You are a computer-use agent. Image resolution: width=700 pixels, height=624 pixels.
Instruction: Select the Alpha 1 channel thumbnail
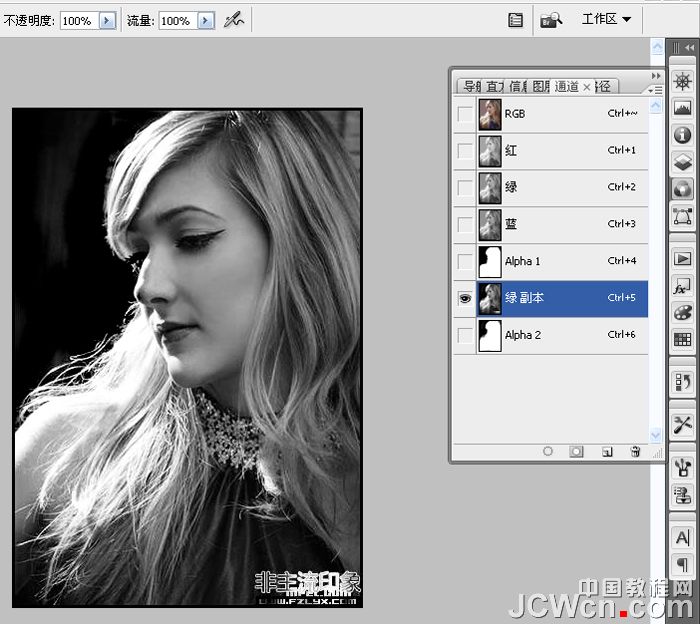490,262
